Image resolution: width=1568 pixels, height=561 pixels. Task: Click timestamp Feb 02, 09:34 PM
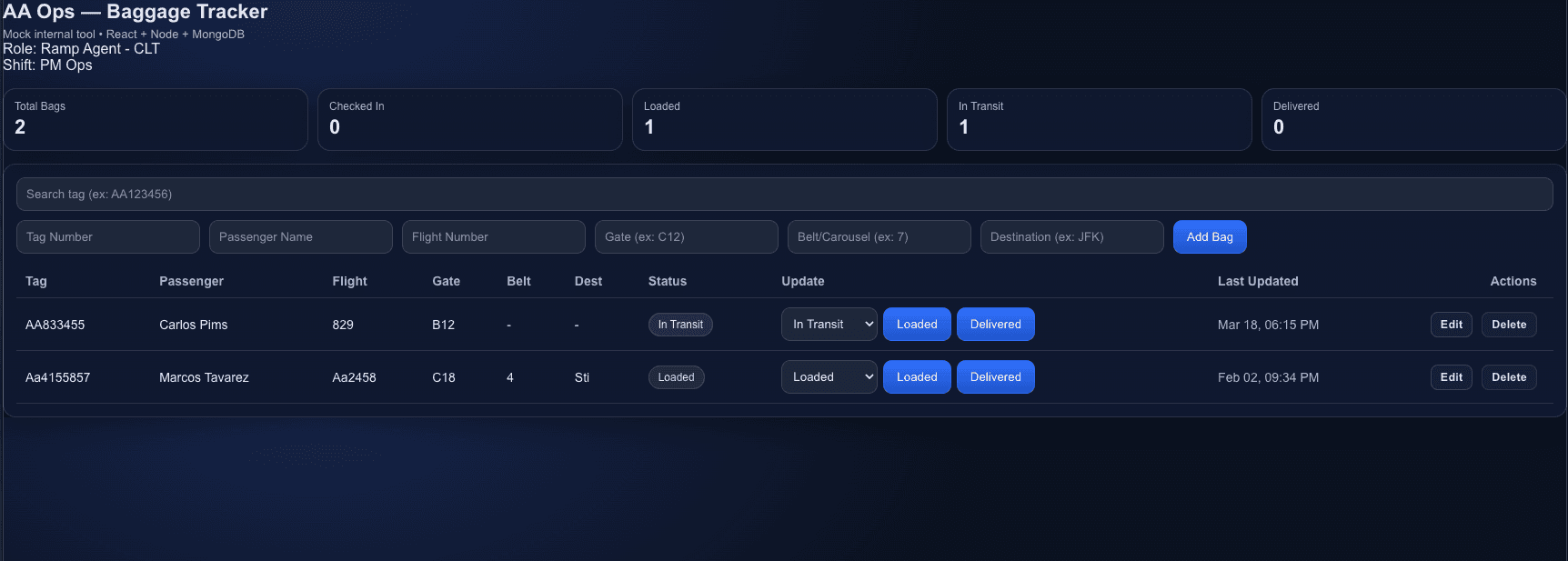pos(1268,377)
